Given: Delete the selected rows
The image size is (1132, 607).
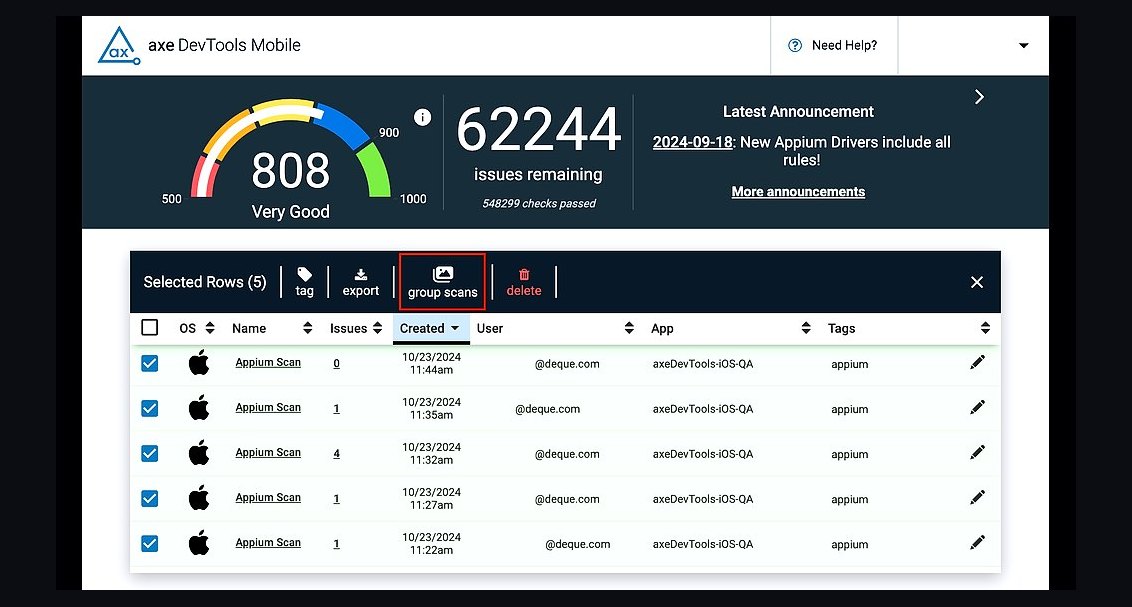Looking at the screenshot, I should tap(524, 281).
